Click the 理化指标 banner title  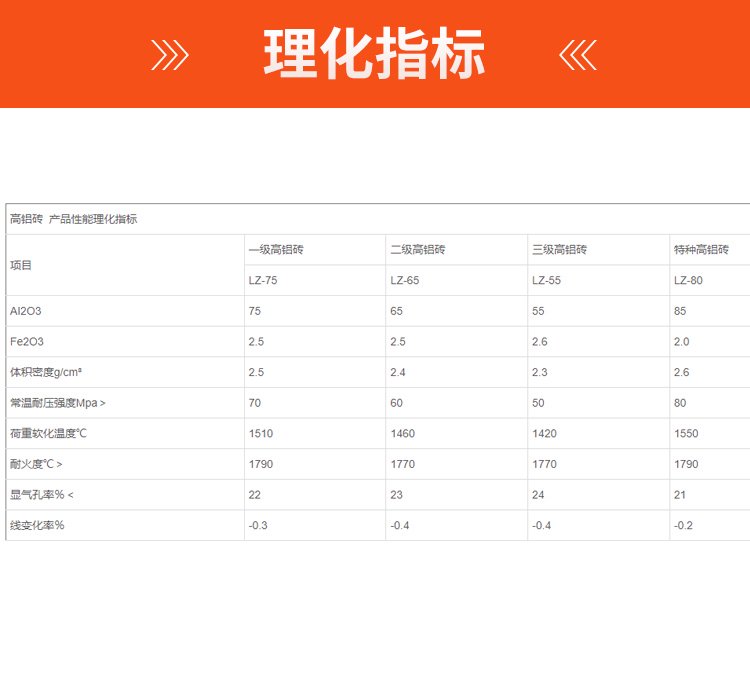click(374, 54)
